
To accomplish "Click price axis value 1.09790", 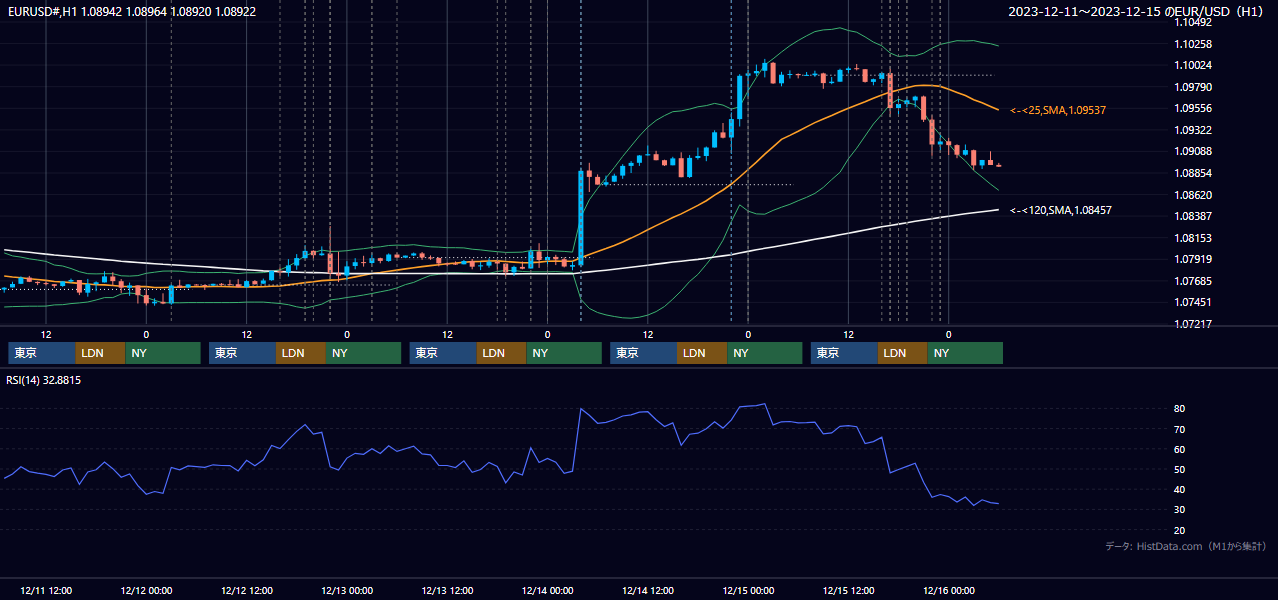I will (1194, 87).
